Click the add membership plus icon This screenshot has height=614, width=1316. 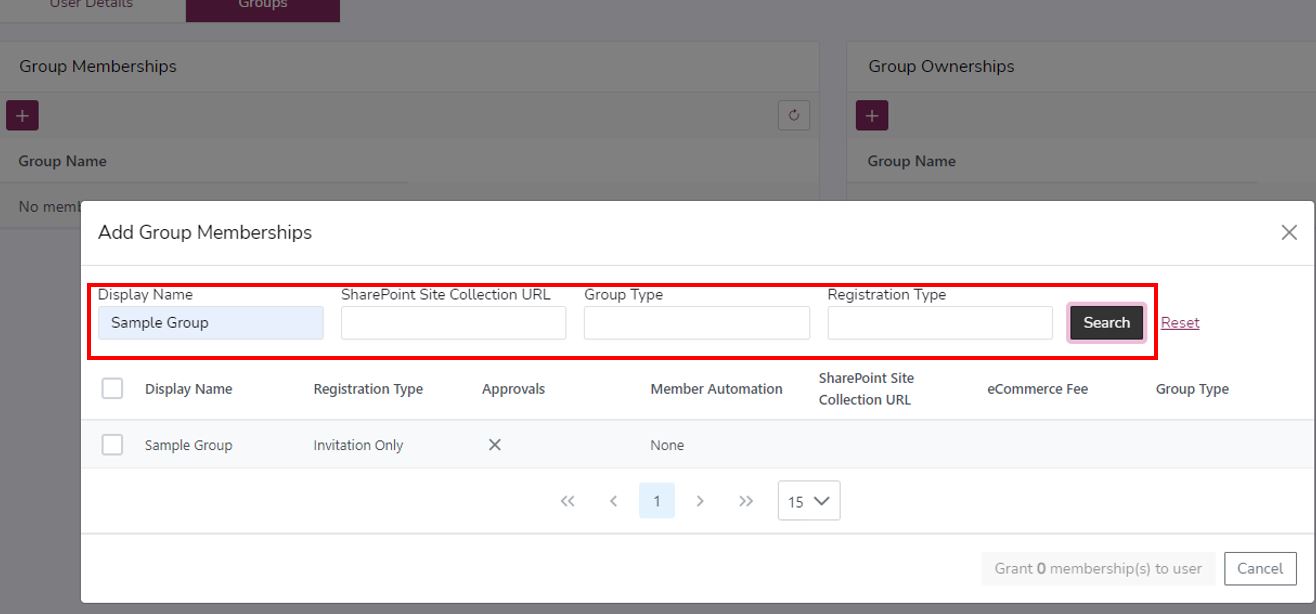[21, 115]
